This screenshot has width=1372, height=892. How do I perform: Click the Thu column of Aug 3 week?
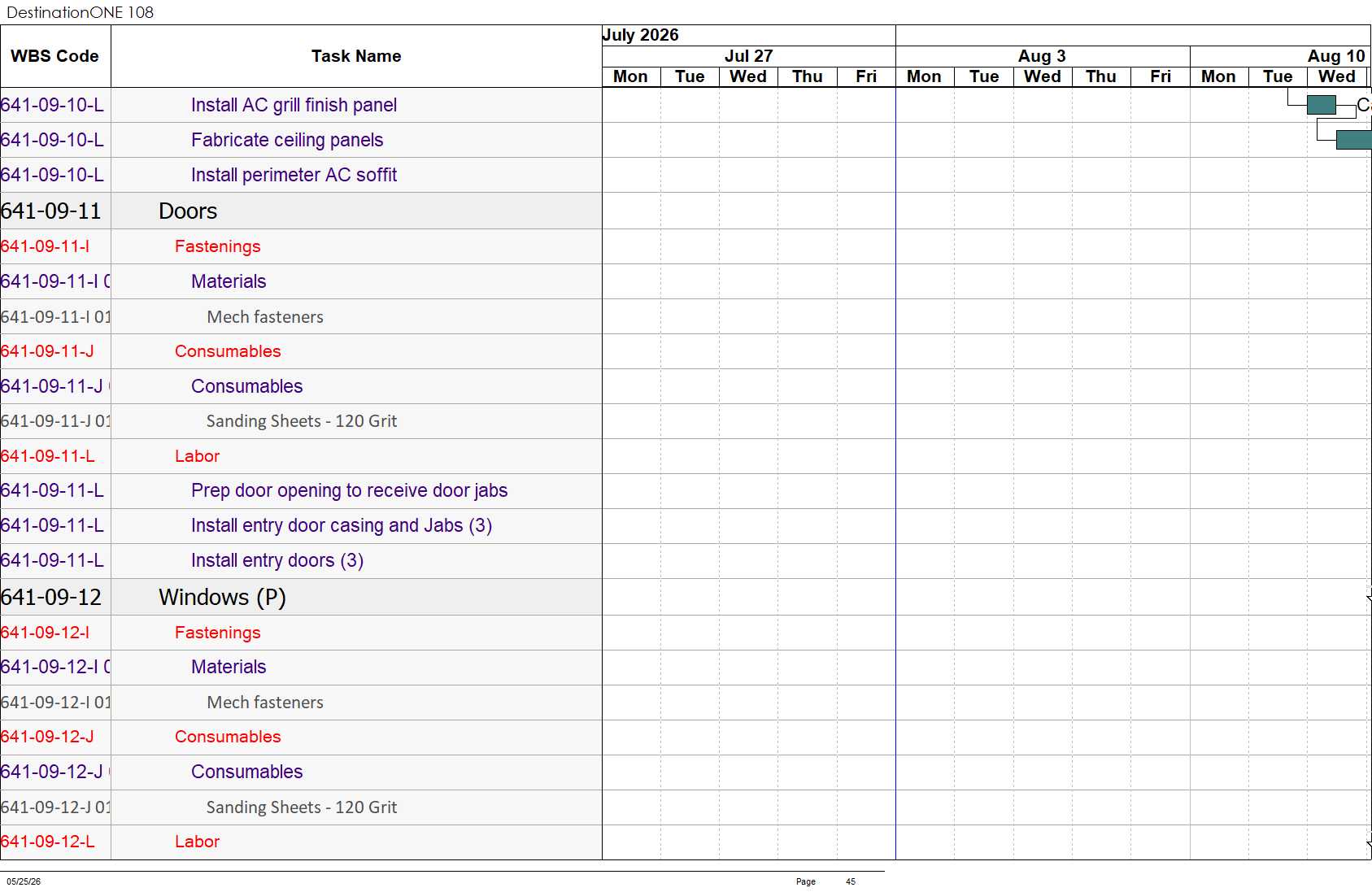click(x=1101, y=76)
